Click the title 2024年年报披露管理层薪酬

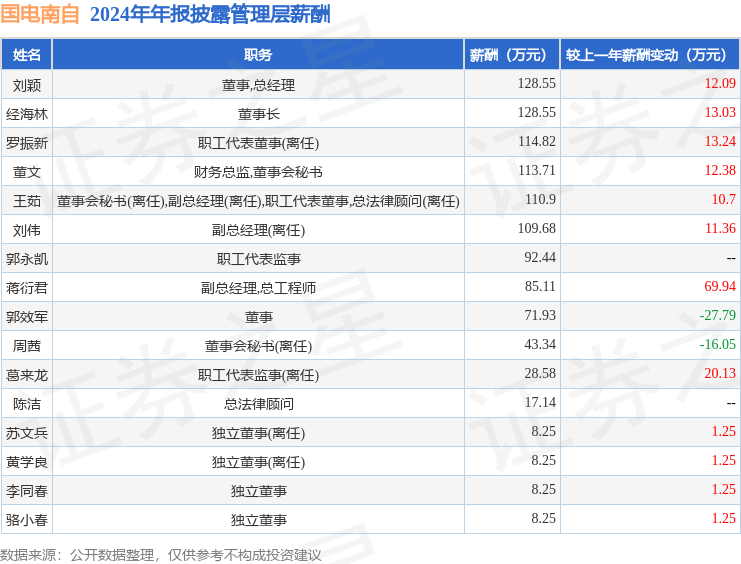coord(210,15)
